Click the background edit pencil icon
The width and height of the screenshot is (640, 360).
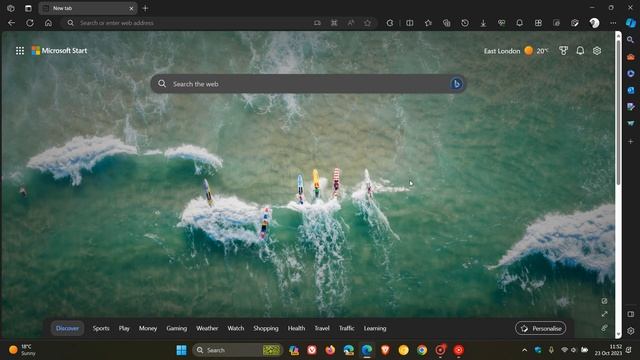coord(604,301)
